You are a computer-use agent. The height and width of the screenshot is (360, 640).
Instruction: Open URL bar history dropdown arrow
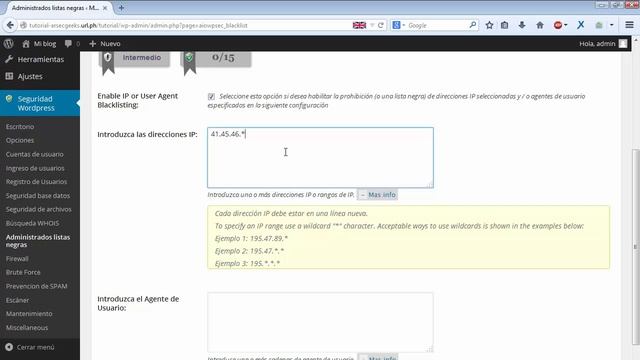(x=372, y=25)
